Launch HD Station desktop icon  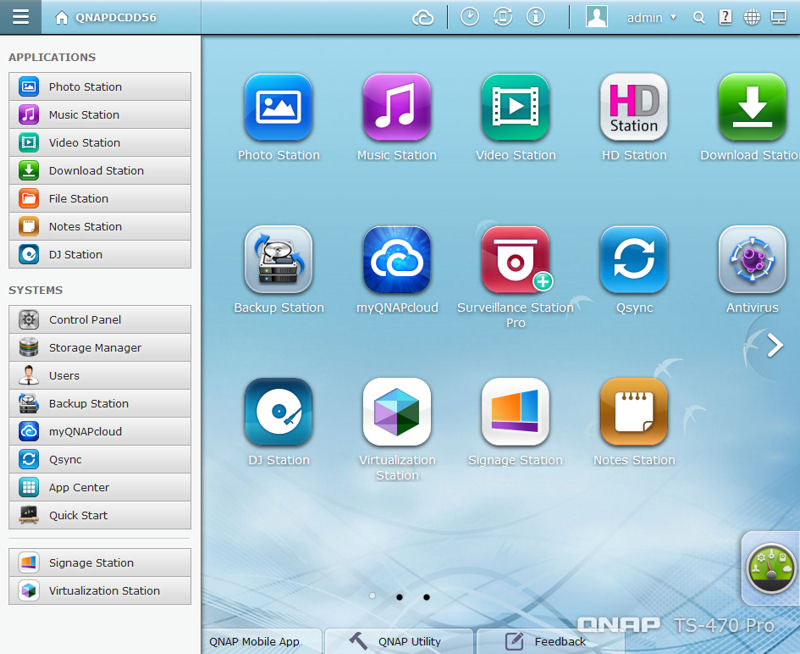click(x=634, y=107)
